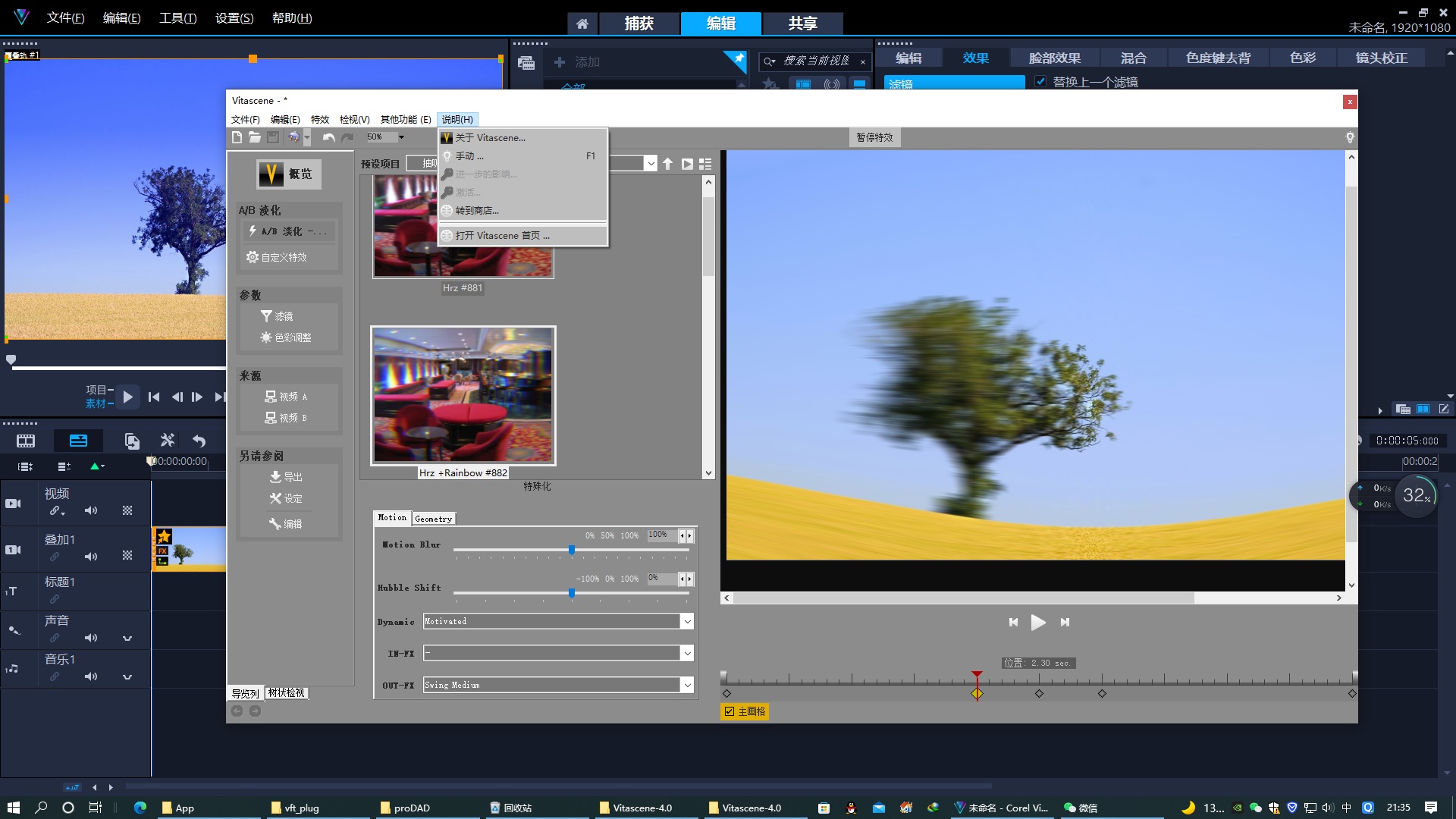1456x819 pixels.
Task: Expand the preset category dropdown arrow
Action: tap(651, 164)
